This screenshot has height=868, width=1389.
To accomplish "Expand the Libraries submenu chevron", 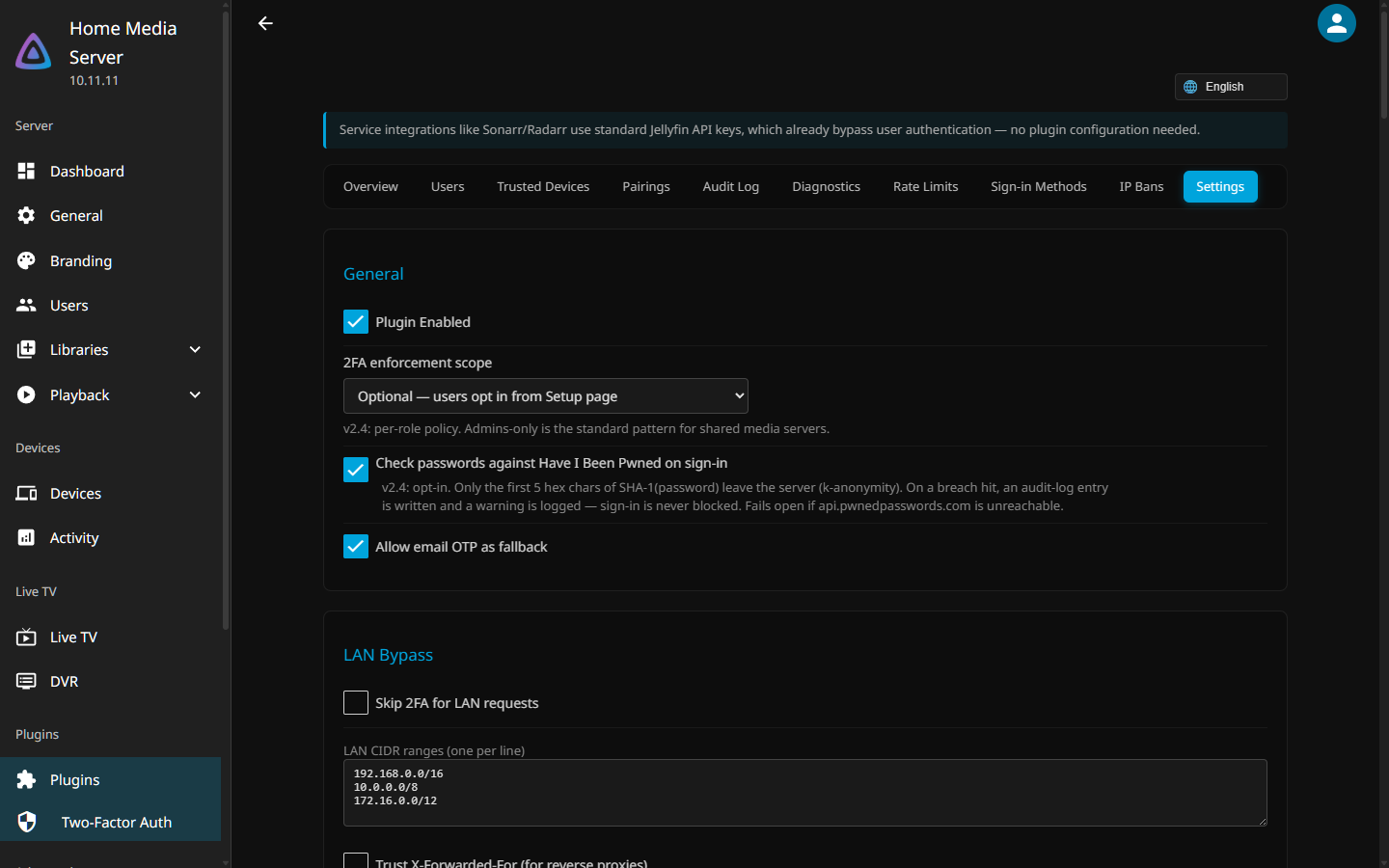I will (195, 349).
